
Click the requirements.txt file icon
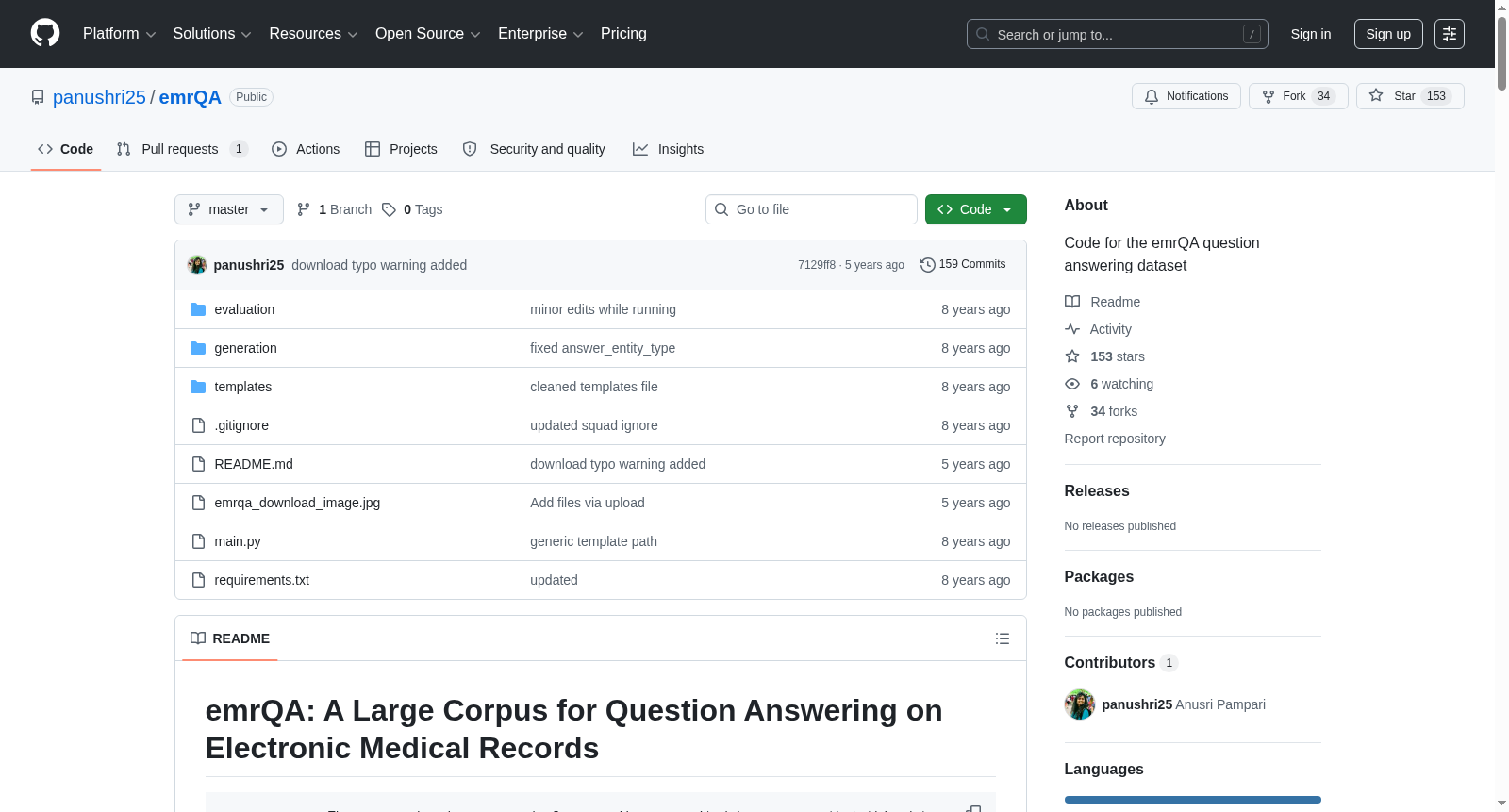[198, 580]
